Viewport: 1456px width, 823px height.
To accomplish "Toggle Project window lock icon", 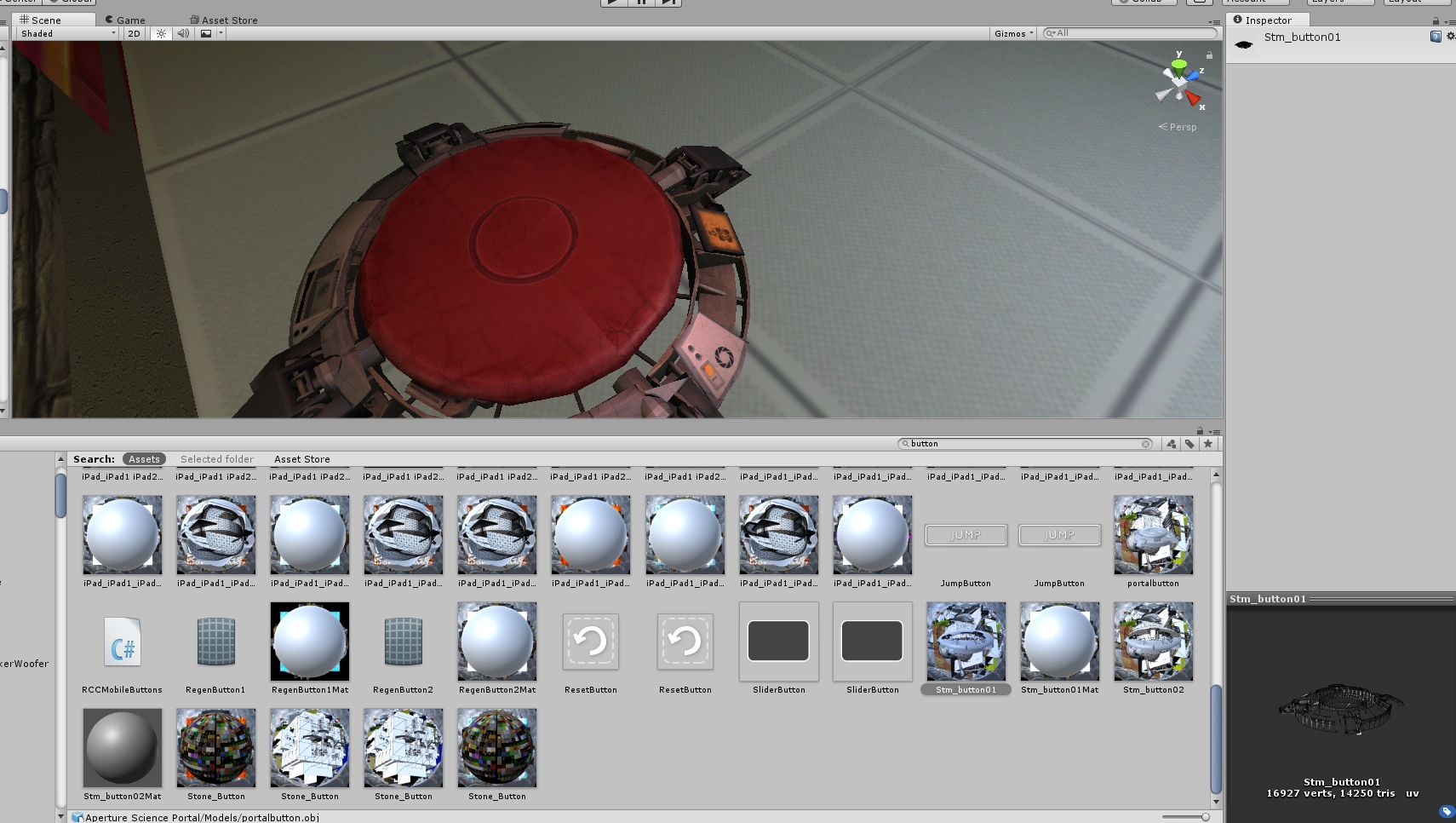I will pos(1200,431).
